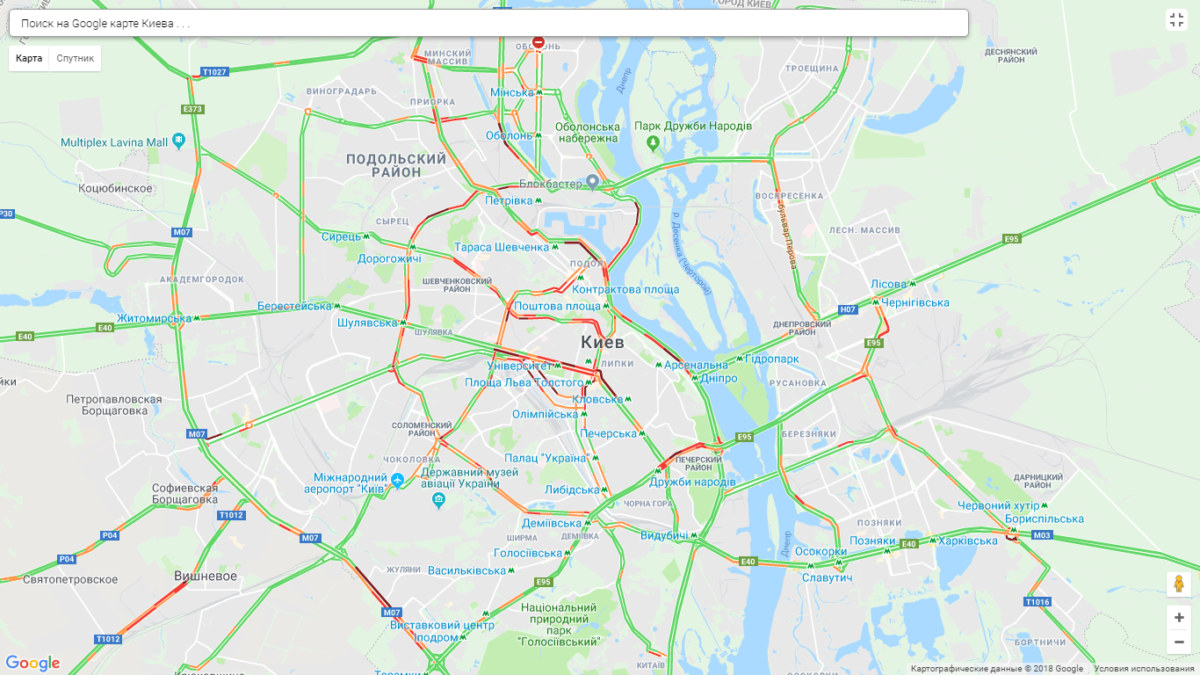Image resolution: width=1200 pixels, height=675 pixels.
Task: Focus the Google map search field
Action: (488, 23)
